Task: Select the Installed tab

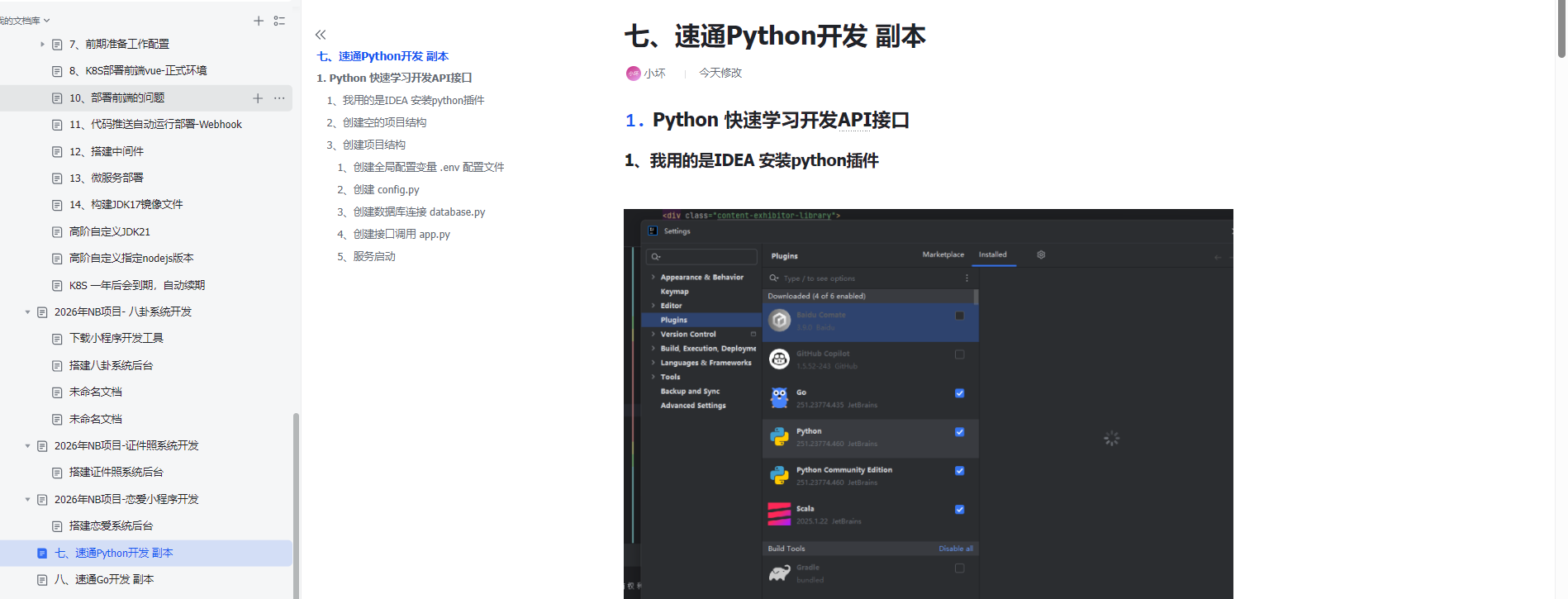Action: (x=992, y=255)
